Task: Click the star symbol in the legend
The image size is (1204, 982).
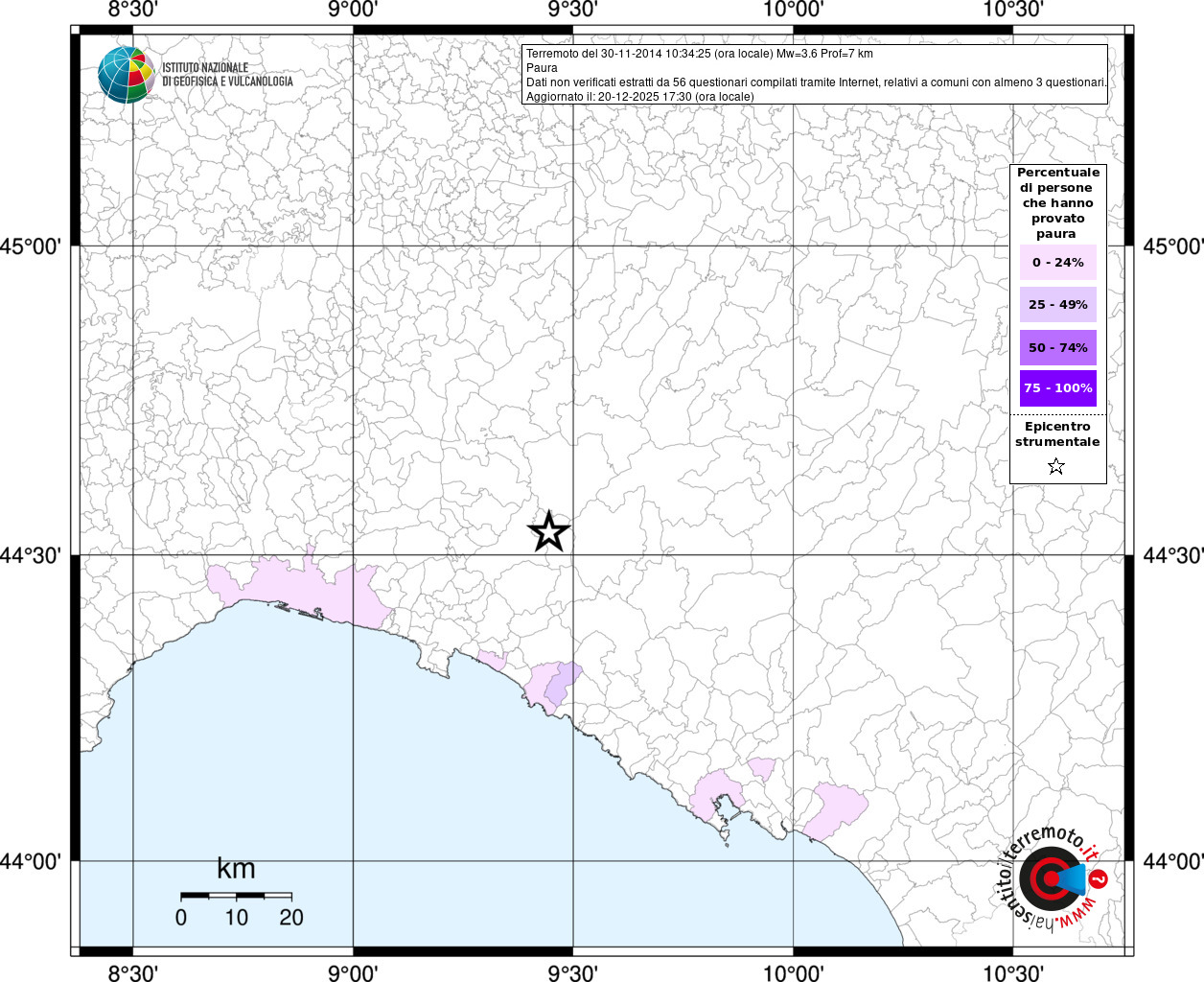Action: click(x=1056, y=467)
